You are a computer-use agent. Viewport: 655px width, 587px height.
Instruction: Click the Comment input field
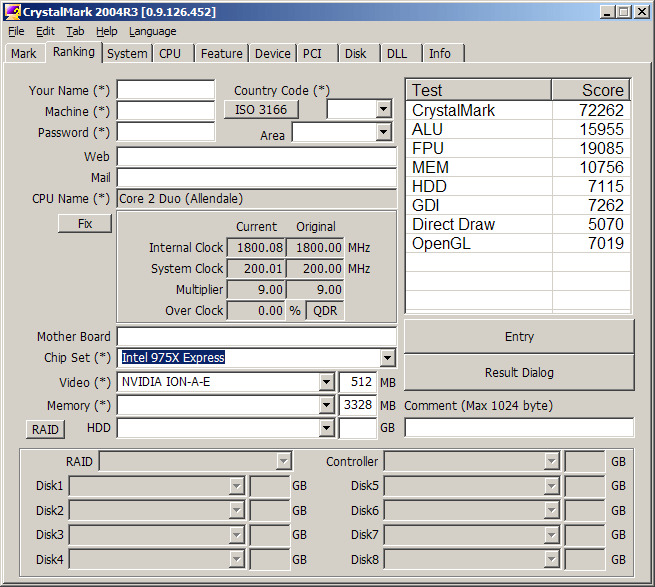(519, 428)
